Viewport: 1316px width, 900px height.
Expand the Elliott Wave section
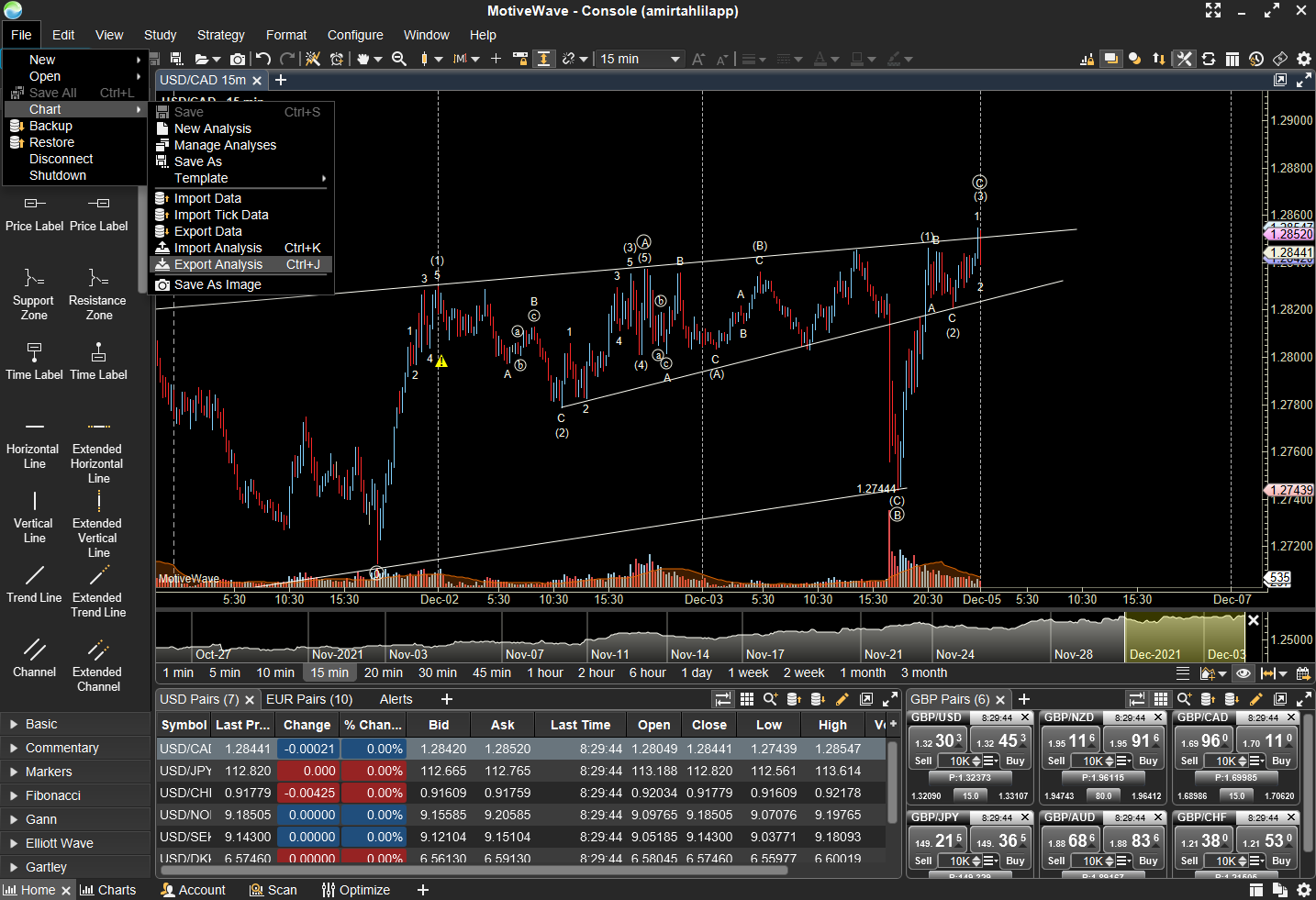pyautogui.click(x=75, y=843)
